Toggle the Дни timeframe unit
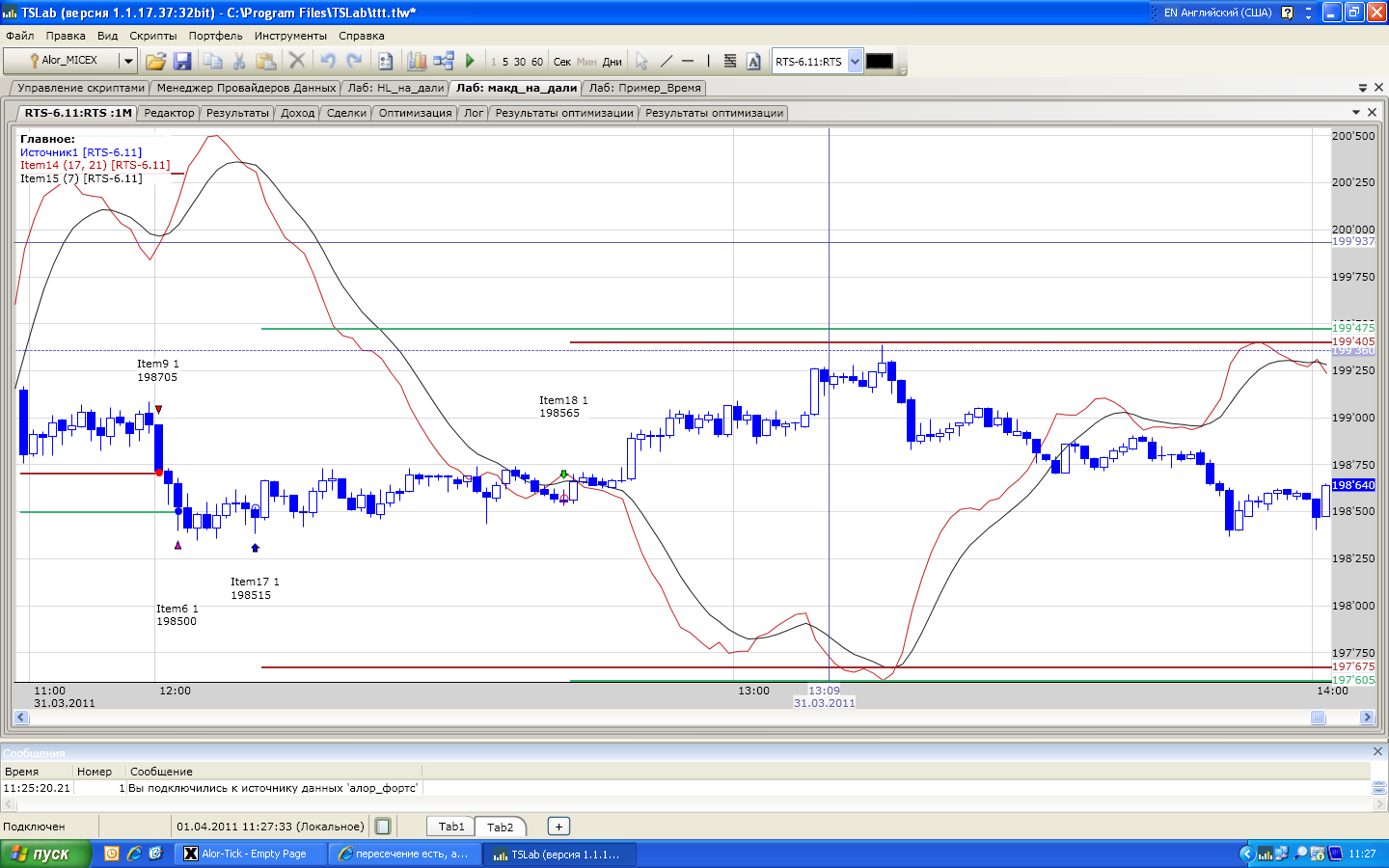This screenshot has height=868, width=1389. [612, 62]
